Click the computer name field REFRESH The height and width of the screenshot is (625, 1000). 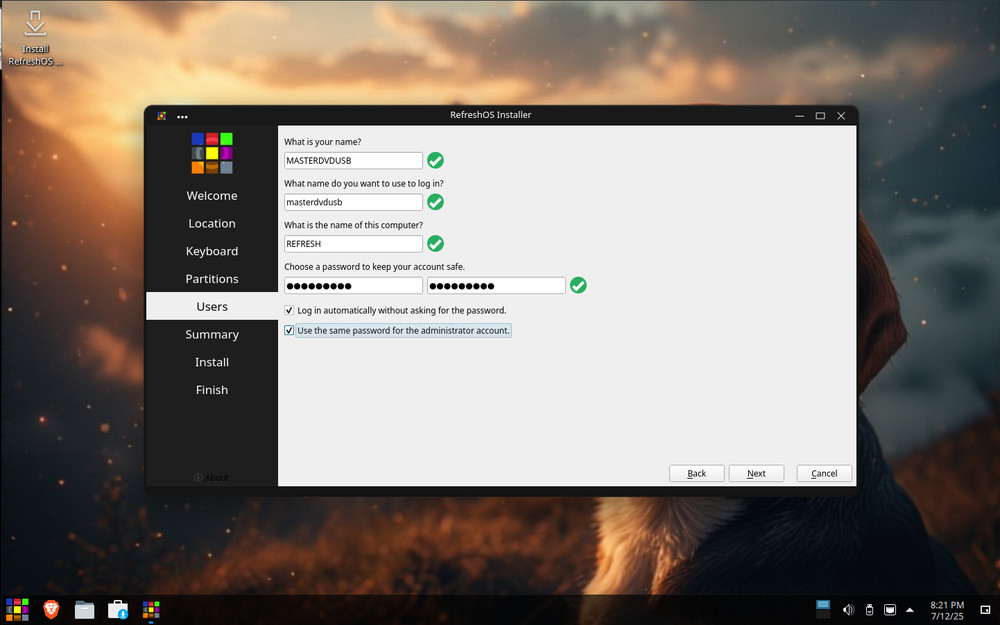pyautogui.click(x=353, y=244)
